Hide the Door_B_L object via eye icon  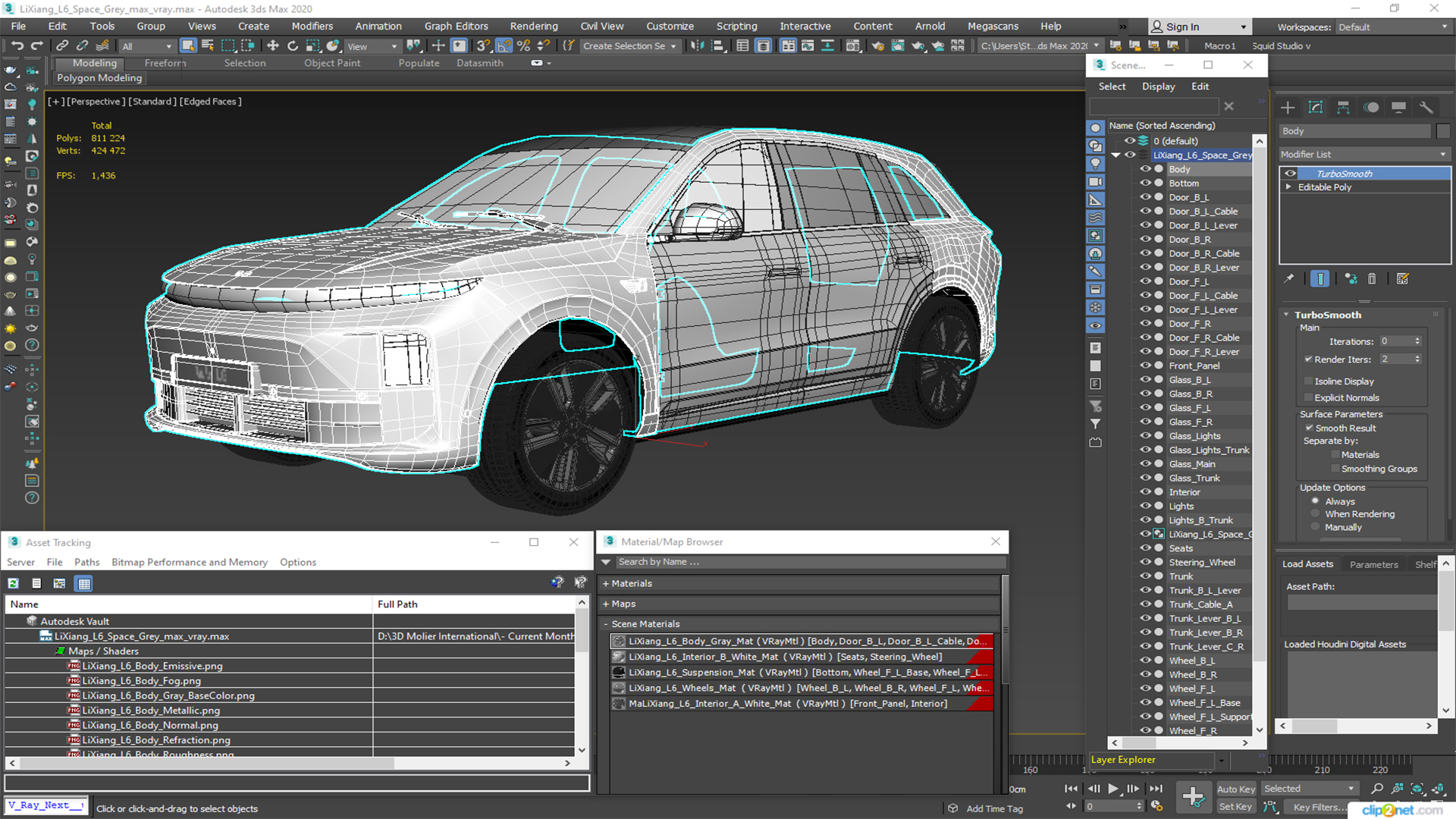[1145, 197]
